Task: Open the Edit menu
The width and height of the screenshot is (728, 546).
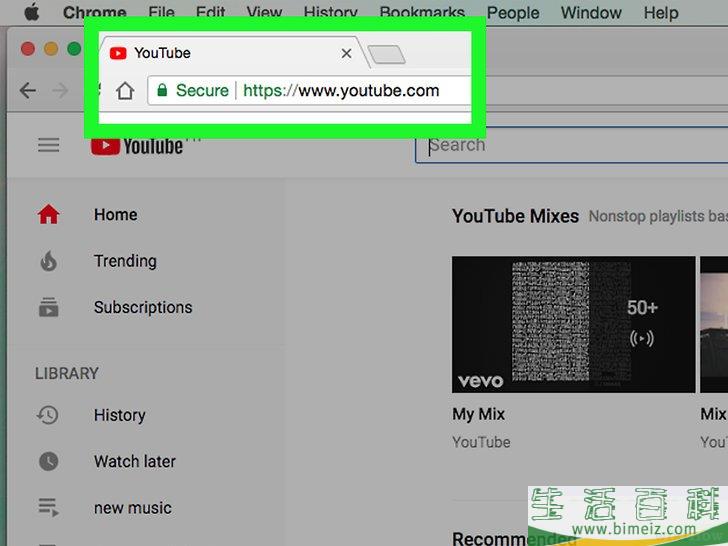Action: click(x=210, y=13)
